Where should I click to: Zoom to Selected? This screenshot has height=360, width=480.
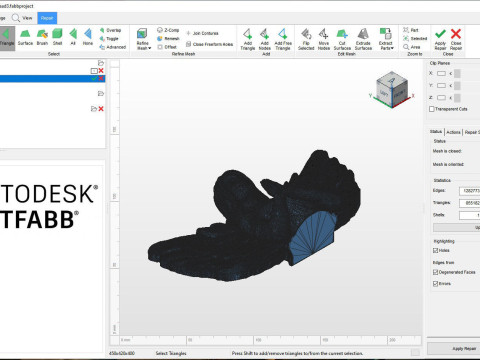[x=415, y=39]
